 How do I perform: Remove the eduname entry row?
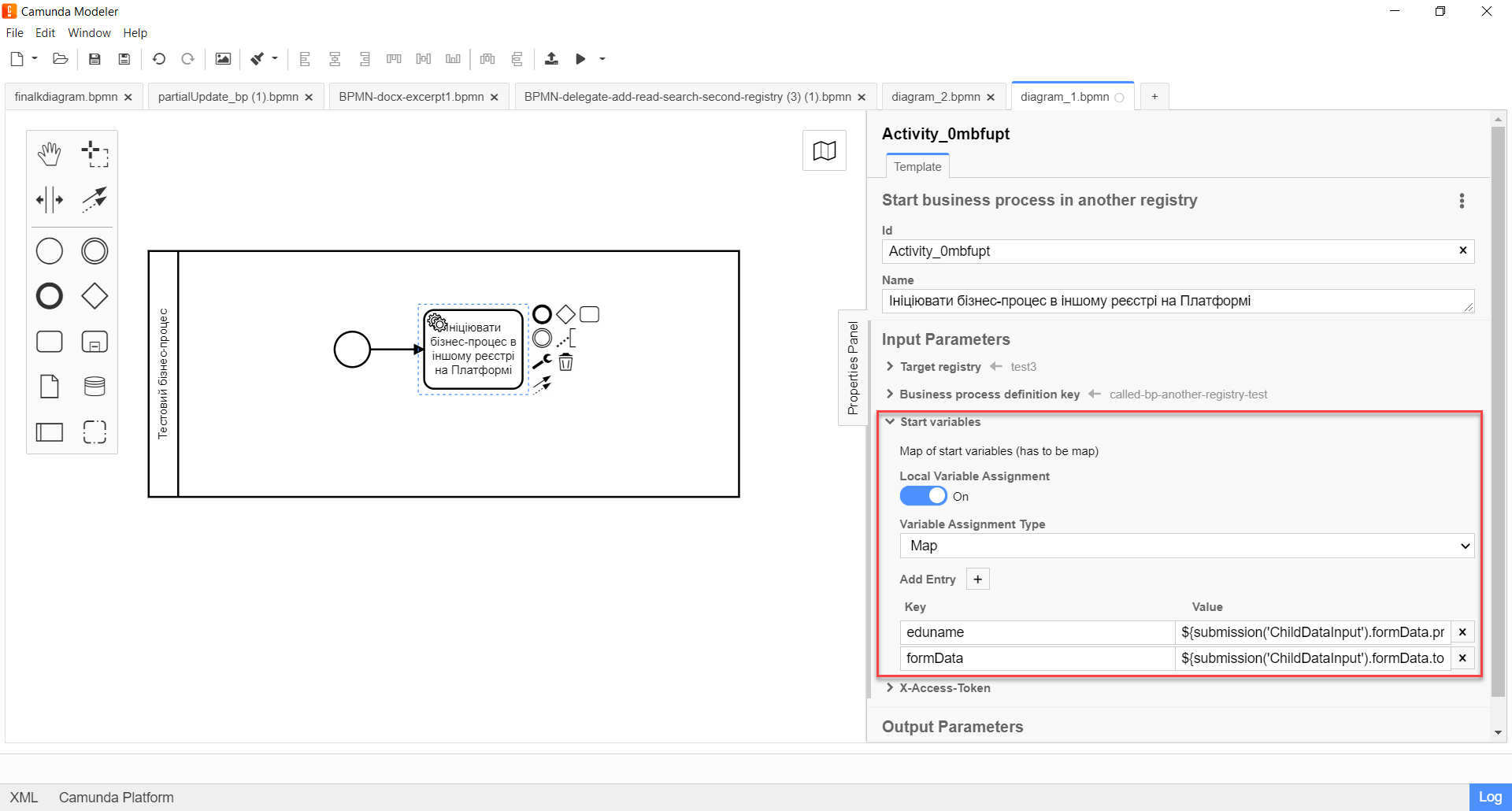(1462, 632)
